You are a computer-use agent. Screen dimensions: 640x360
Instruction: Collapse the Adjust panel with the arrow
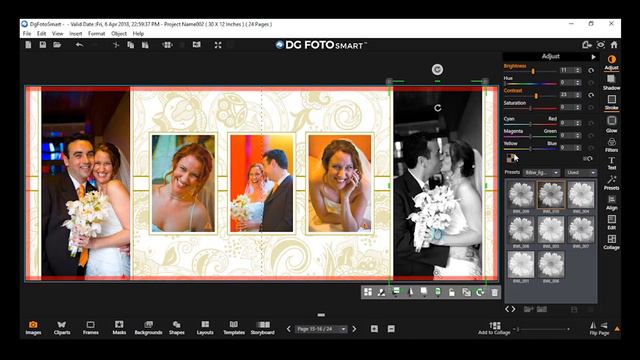[x=593, y=57]
